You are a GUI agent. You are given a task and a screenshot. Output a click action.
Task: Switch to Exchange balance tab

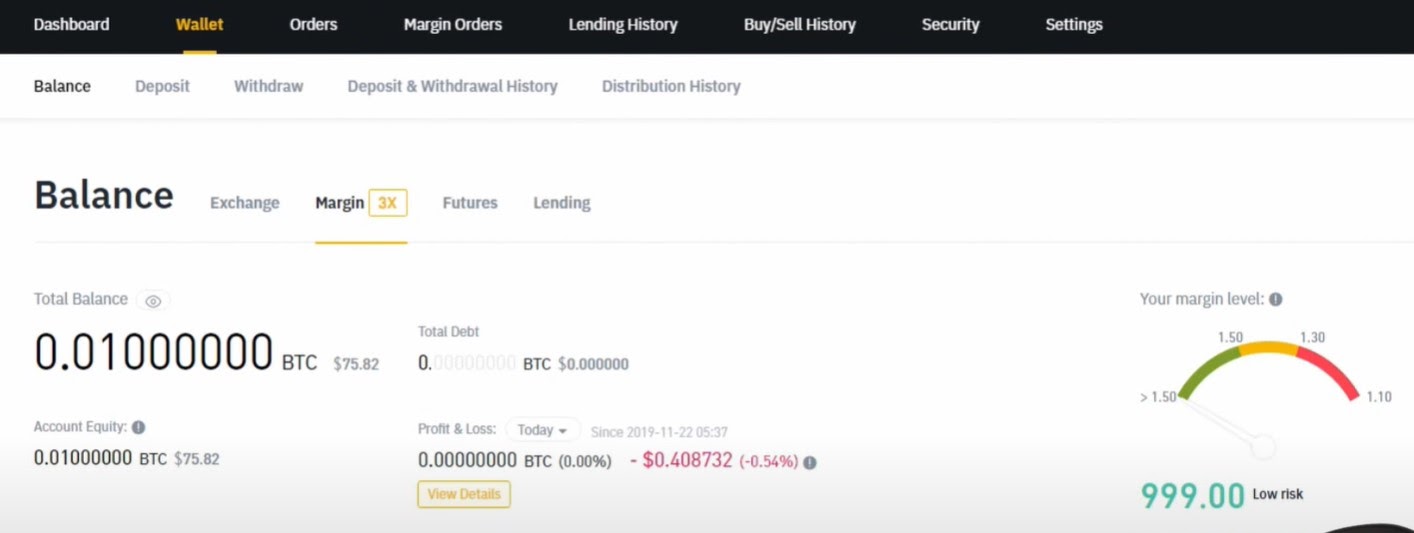click(x=245, y=203)
